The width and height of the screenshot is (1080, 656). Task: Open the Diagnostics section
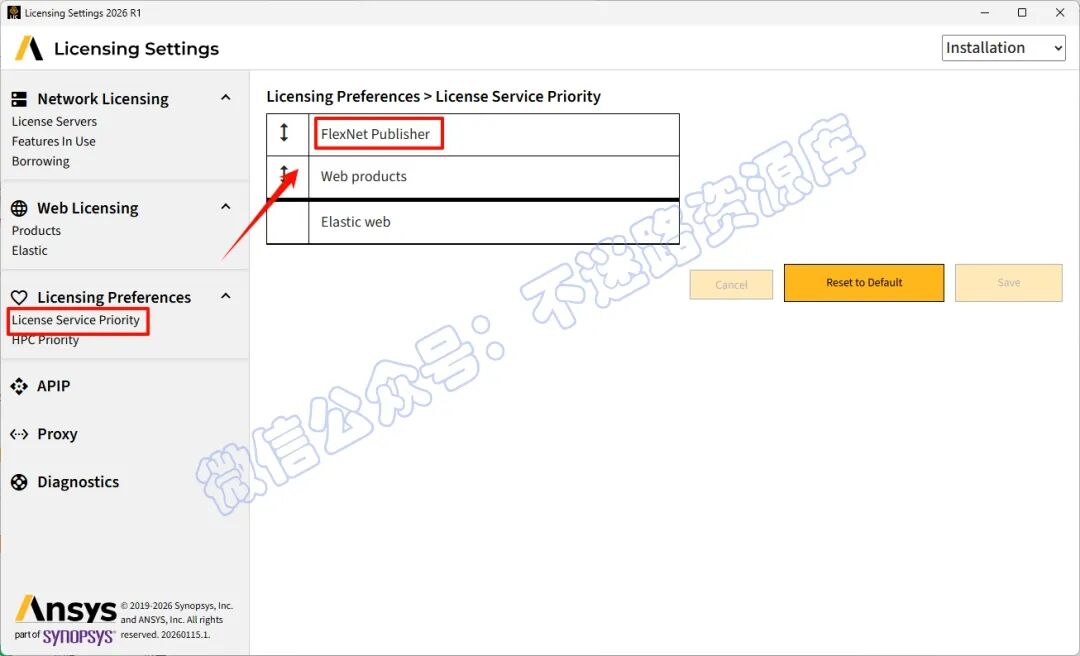click(x=78, y=482)
